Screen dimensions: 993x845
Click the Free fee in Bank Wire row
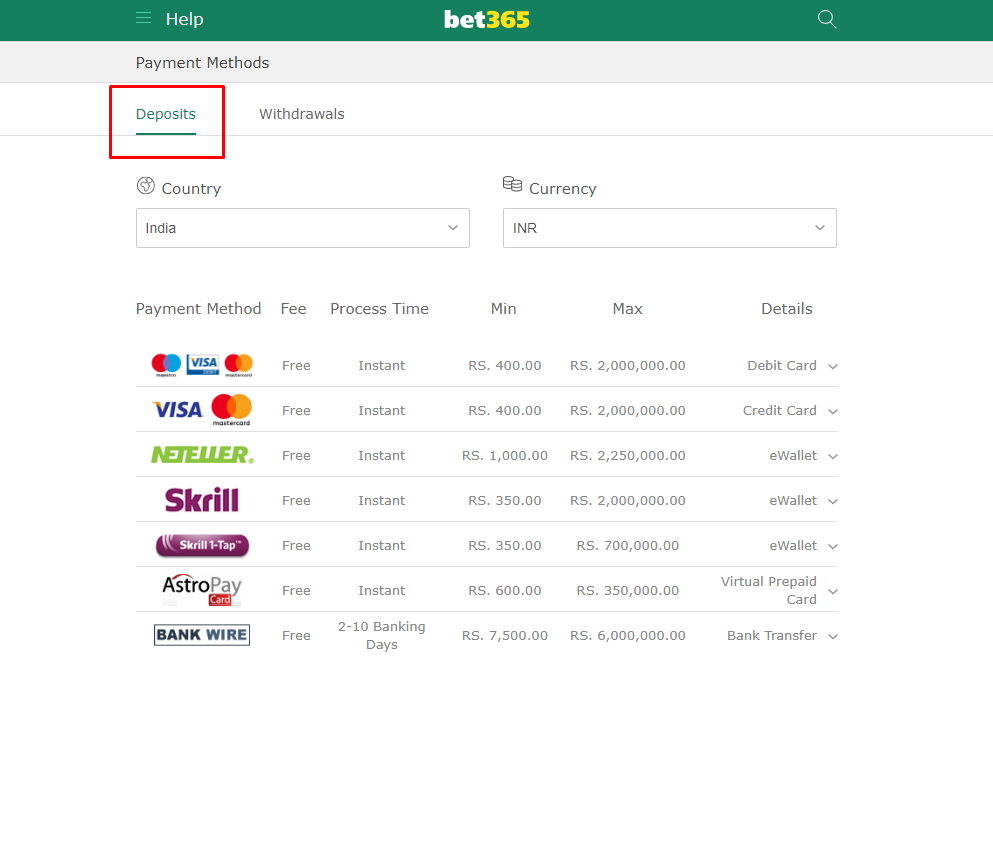coord(296,635)
